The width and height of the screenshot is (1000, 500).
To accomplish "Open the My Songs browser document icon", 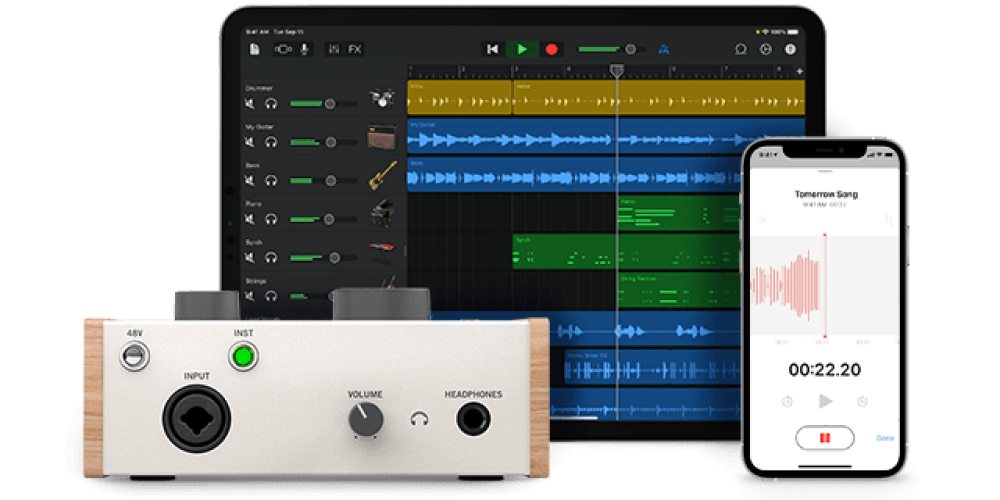I will [255, 49].
